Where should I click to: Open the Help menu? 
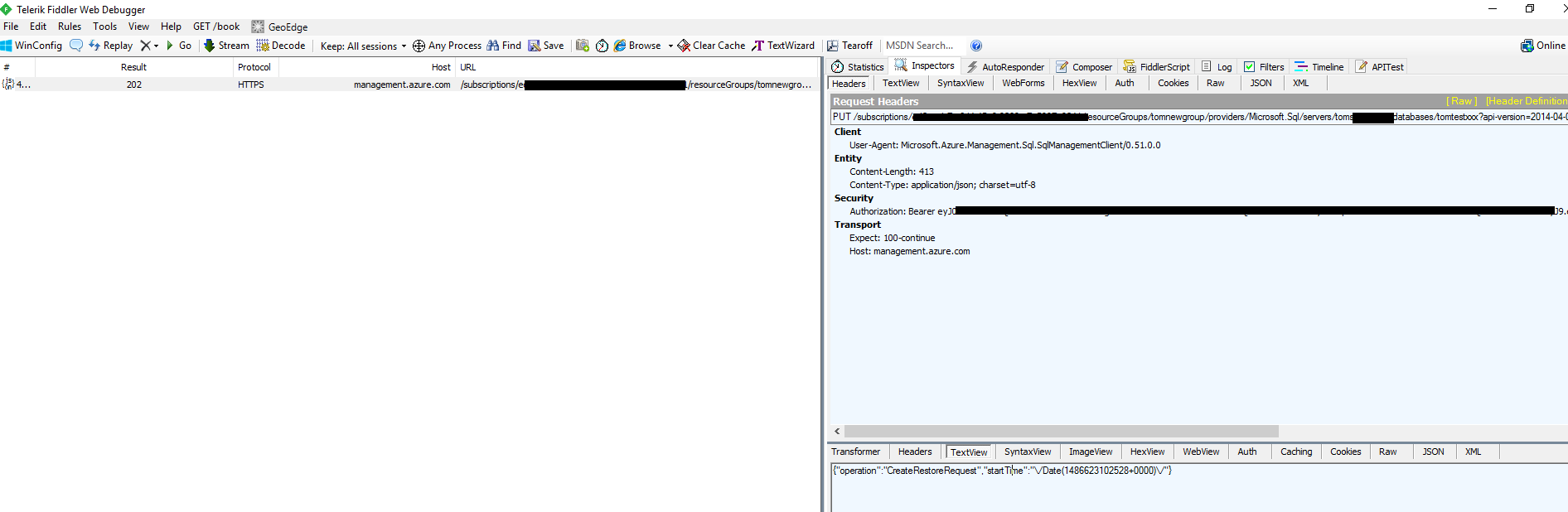(x=171, y=27)
